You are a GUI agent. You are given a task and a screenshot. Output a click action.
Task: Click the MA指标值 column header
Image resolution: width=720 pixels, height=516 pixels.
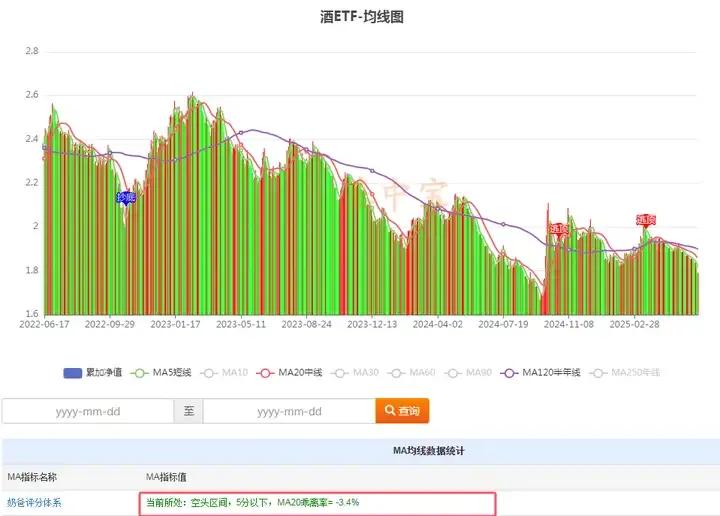click(166, 477)
